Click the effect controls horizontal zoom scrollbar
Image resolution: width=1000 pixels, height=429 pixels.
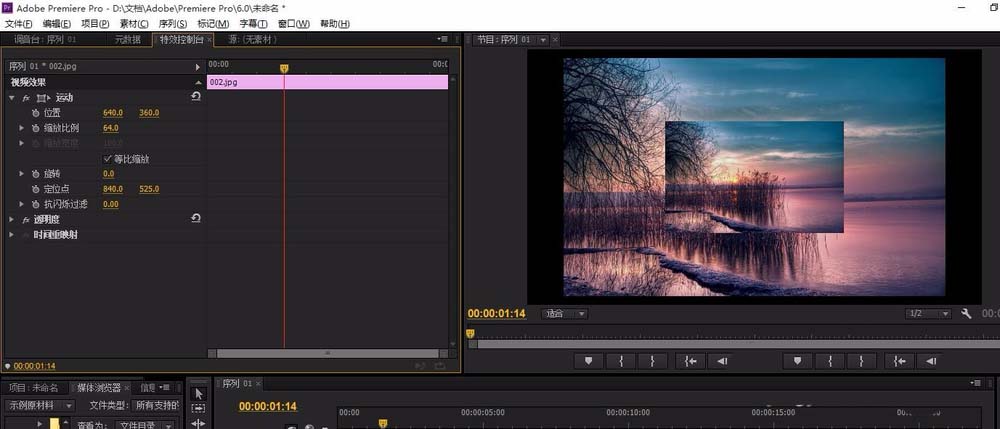click(328, 353)
